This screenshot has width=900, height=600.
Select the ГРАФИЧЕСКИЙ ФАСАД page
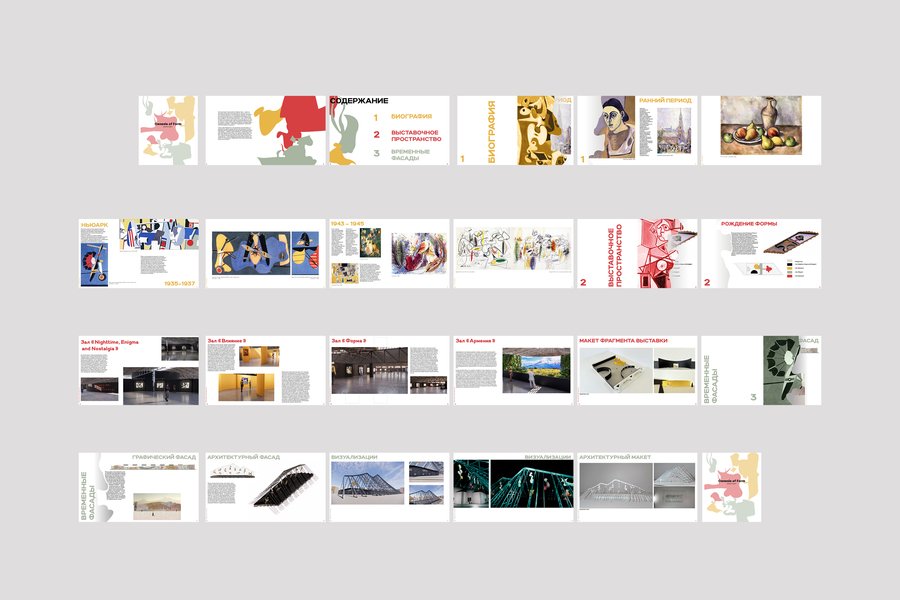[139, 487]
